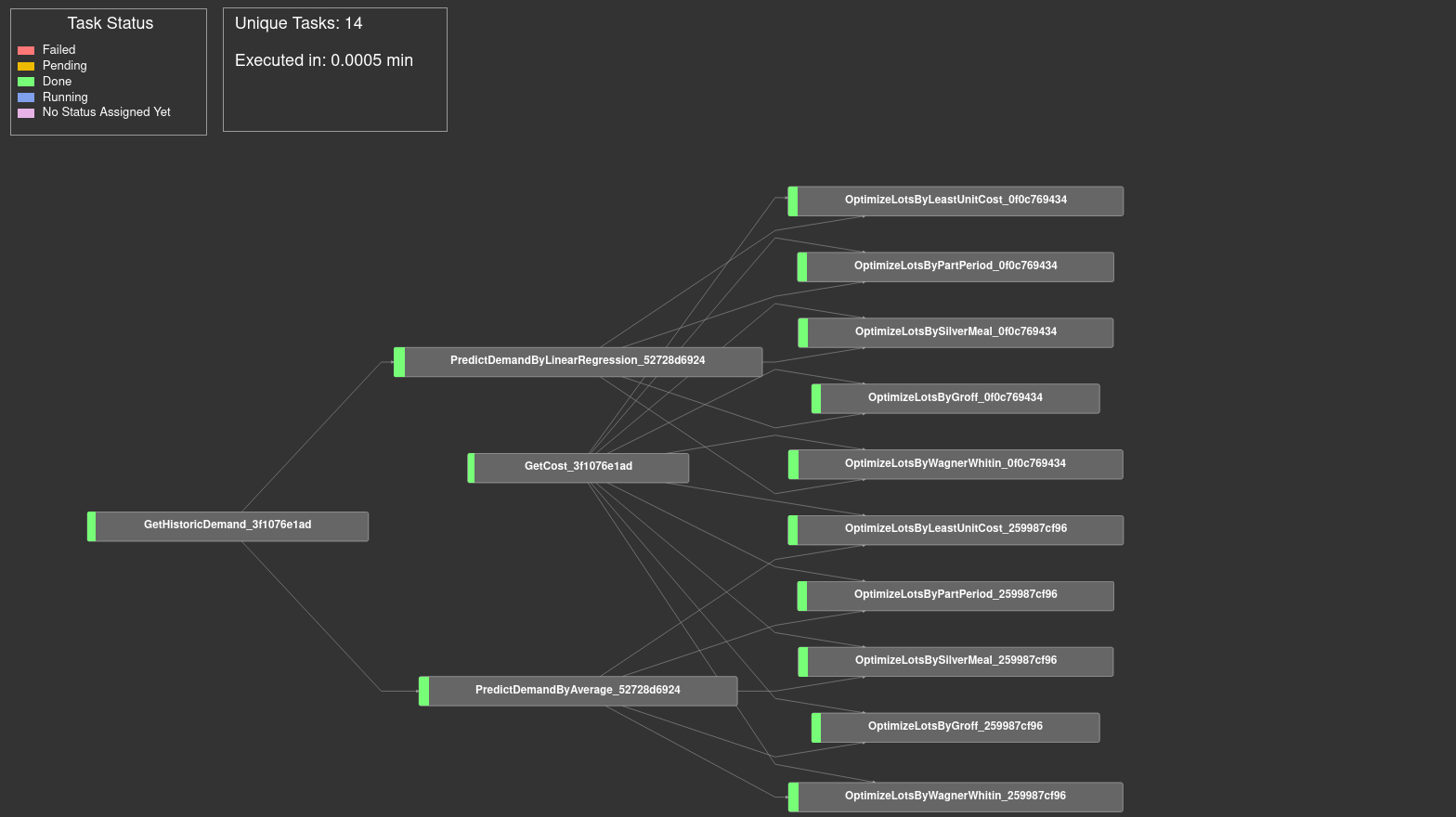Click the pink No Status Assigned swatch

26,113
